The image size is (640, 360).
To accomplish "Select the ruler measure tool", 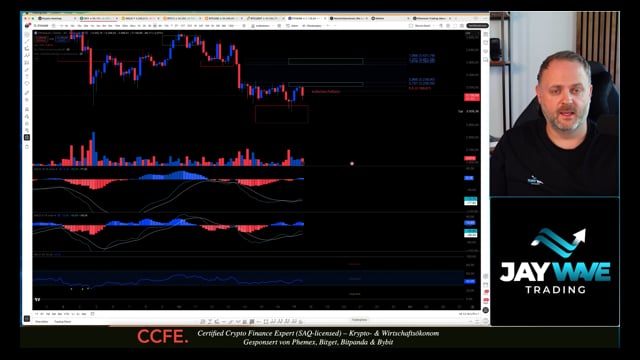I will tap(27, 93).
